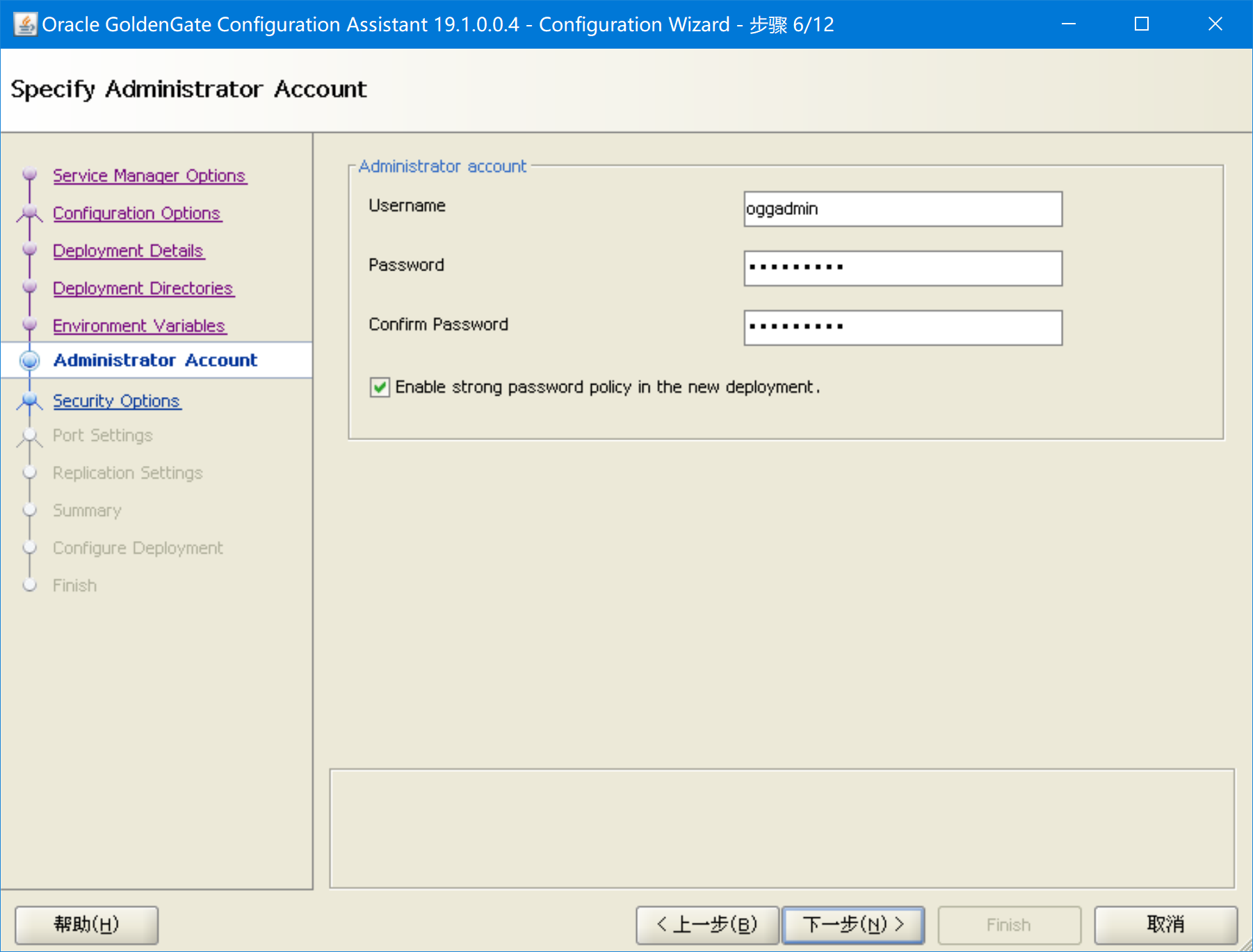Minimize the Configuration Wizard window
This screenshot has width=1253, height=952.
tap(1069, 24)
